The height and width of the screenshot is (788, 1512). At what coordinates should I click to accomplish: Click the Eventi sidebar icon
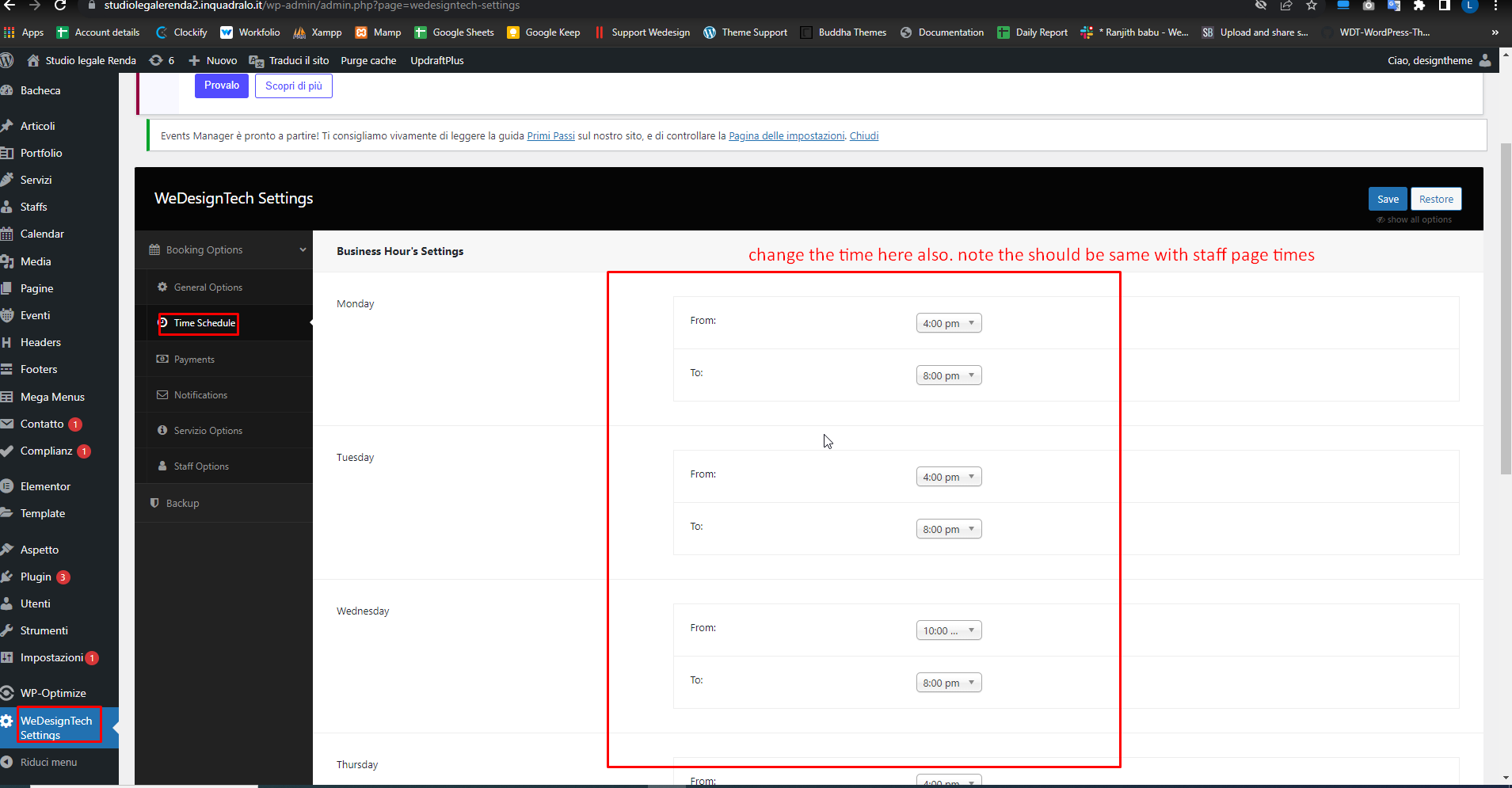pyautogui.click(x=6, y=315)
